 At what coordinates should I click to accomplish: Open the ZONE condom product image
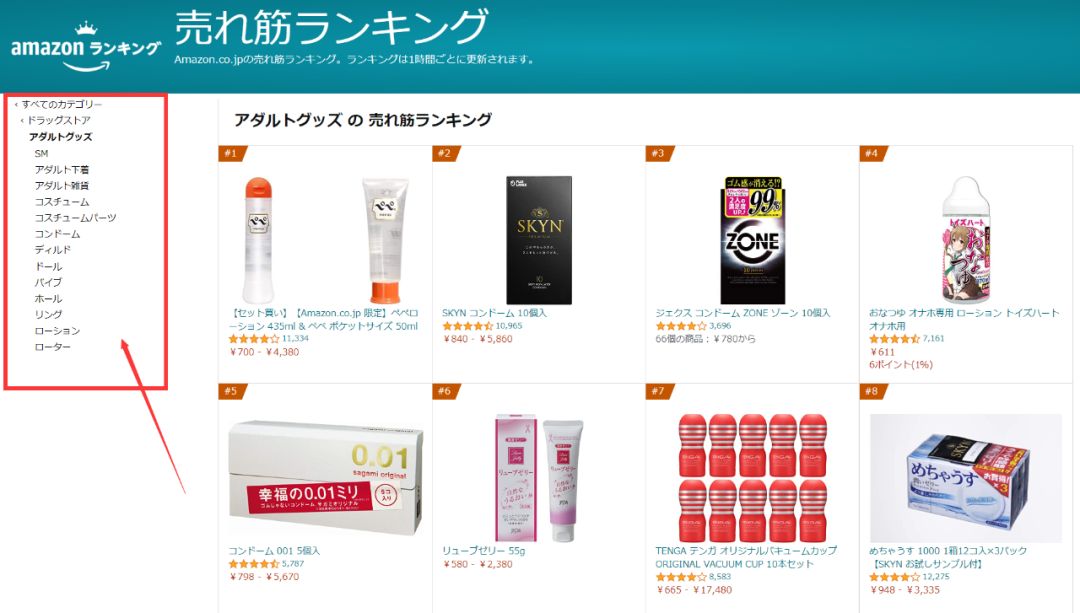click(x=753, y=240)
